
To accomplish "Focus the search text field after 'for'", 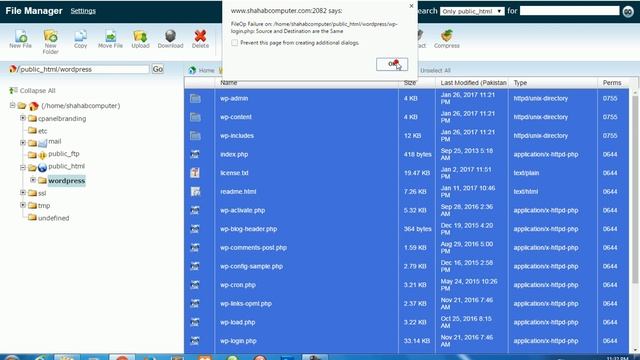I will [569, 11].
